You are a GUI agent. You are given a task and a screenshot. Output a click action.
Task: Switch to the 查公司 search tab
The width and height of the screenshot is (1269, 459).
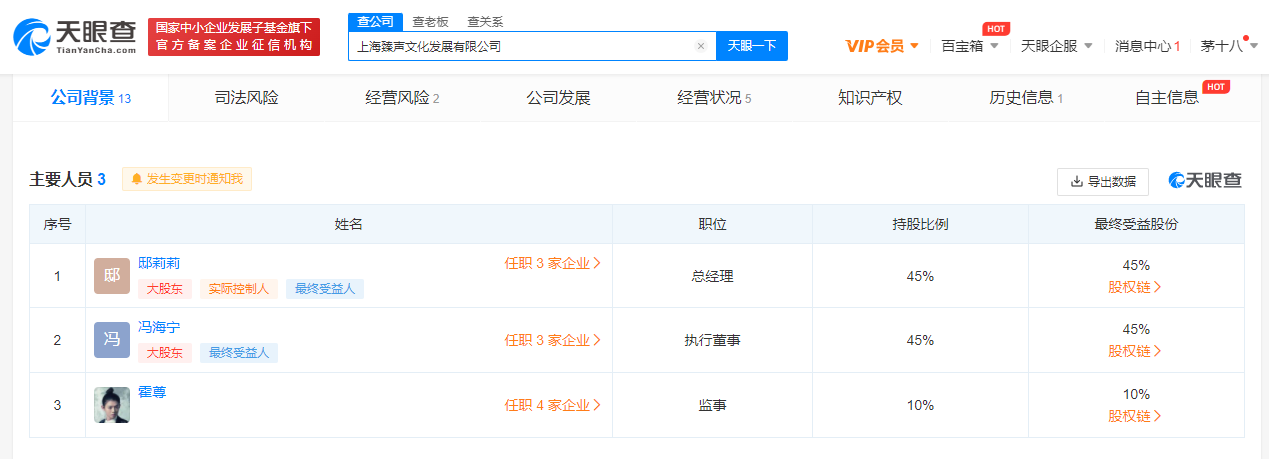376,21
